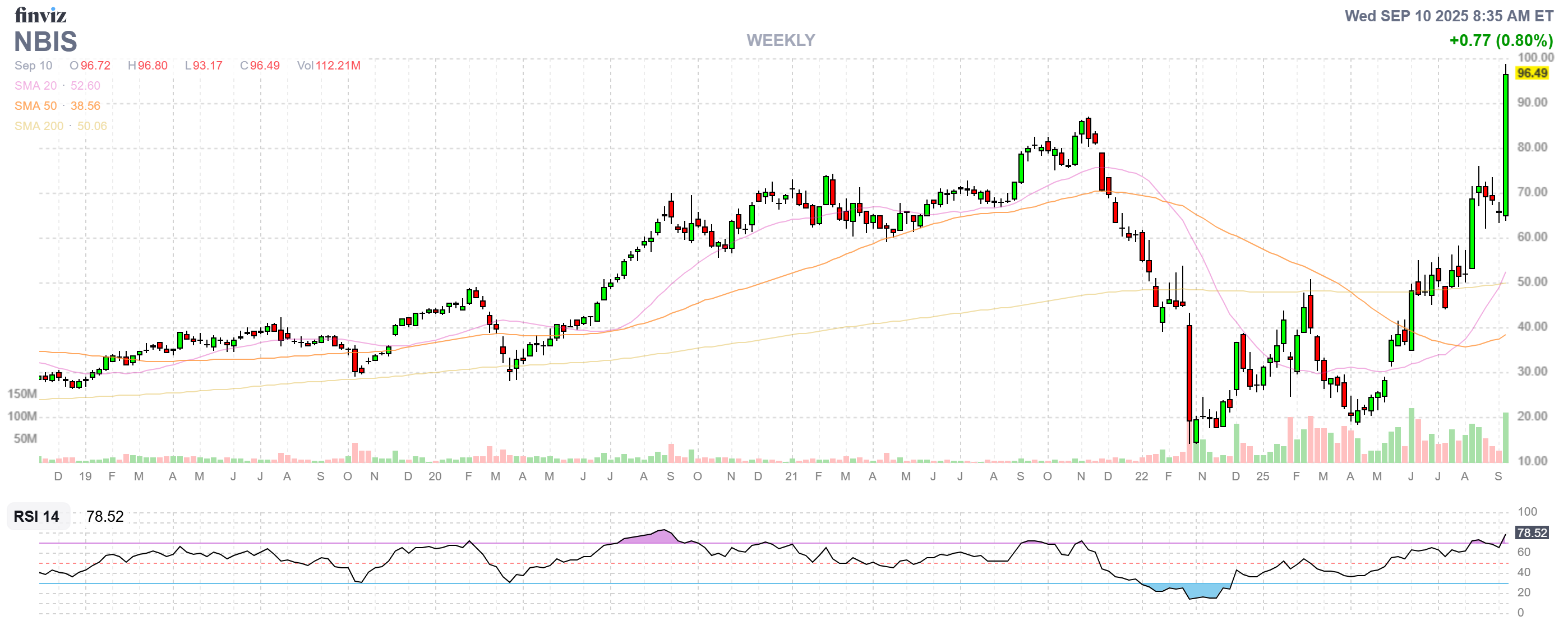This screenshot has width=1568, height=630.
Task: Click the SMA 20 legend label
Action: 35,86
